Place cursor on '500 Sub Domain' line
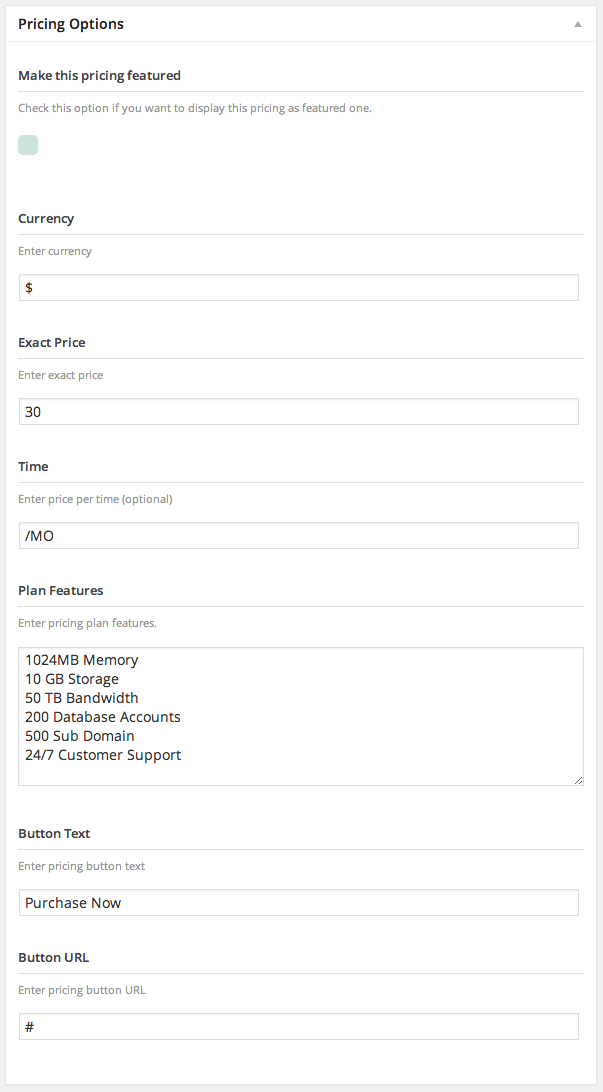Image resolution: width=603 pixels, height=1092 pixels. [80, 736]
